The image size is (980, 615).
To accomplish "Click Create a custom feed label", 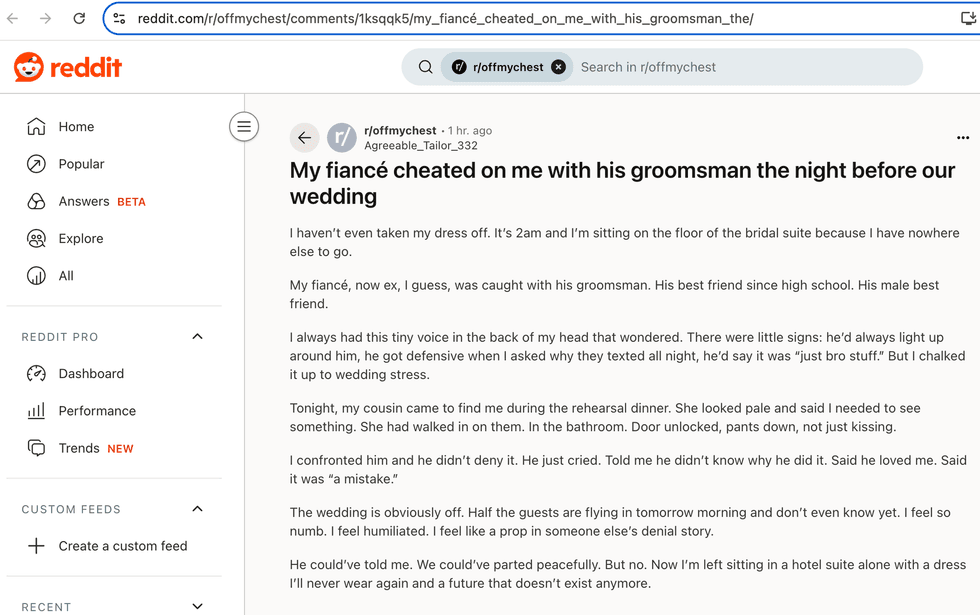I will coord(123,546).
